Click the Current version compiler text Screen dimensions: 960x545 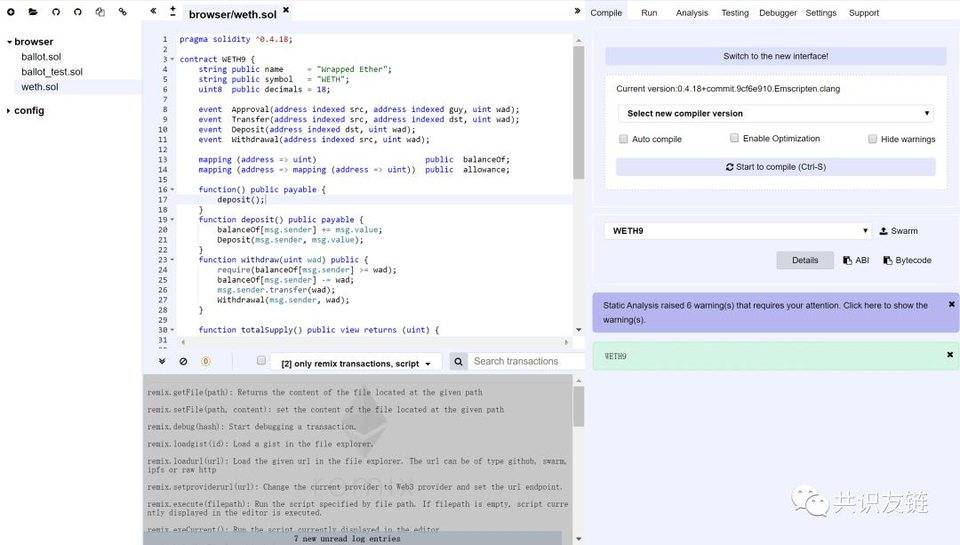tap(728, 89)
